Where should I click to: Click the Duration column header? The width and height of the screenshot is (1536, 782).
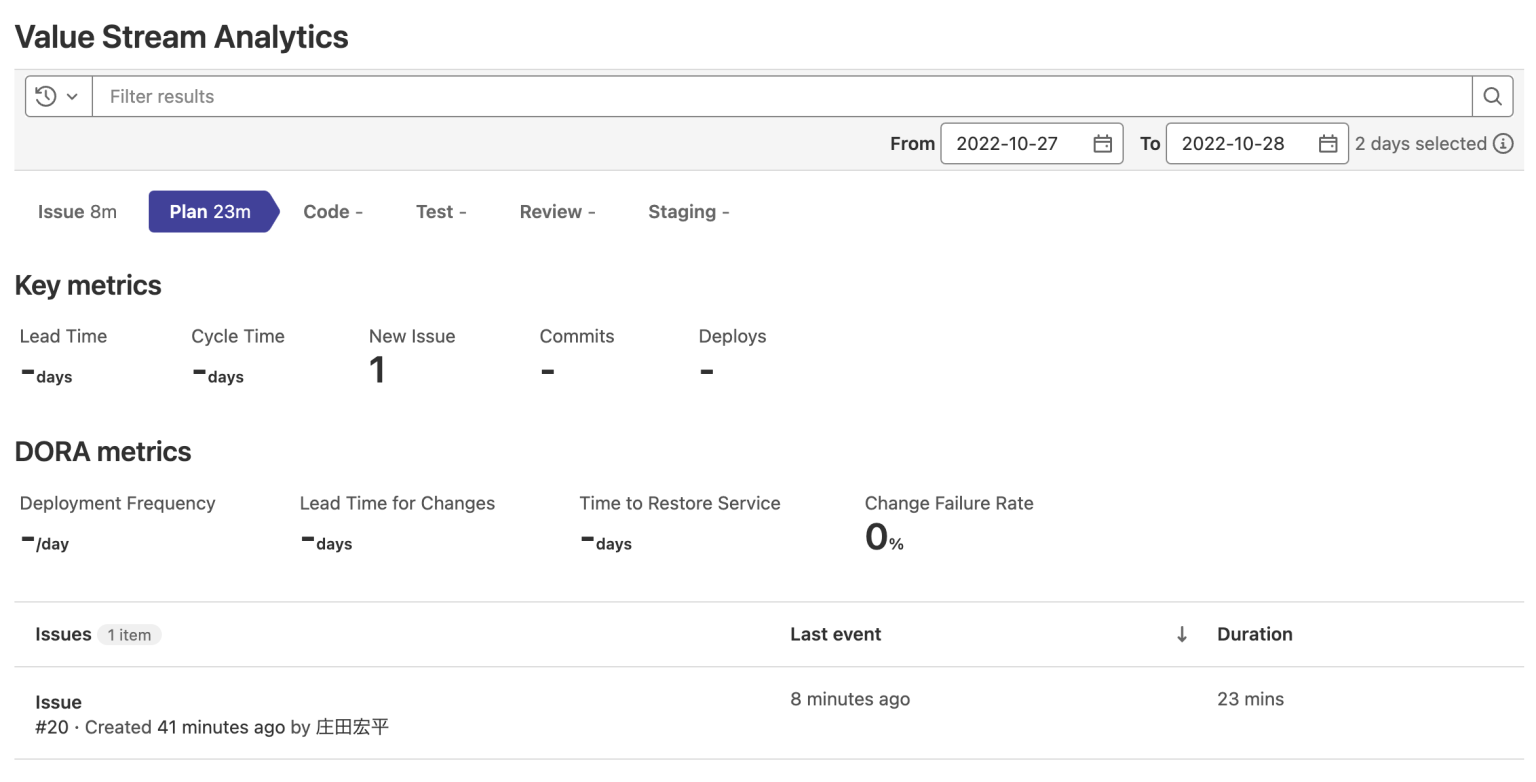click(1255, 634)
